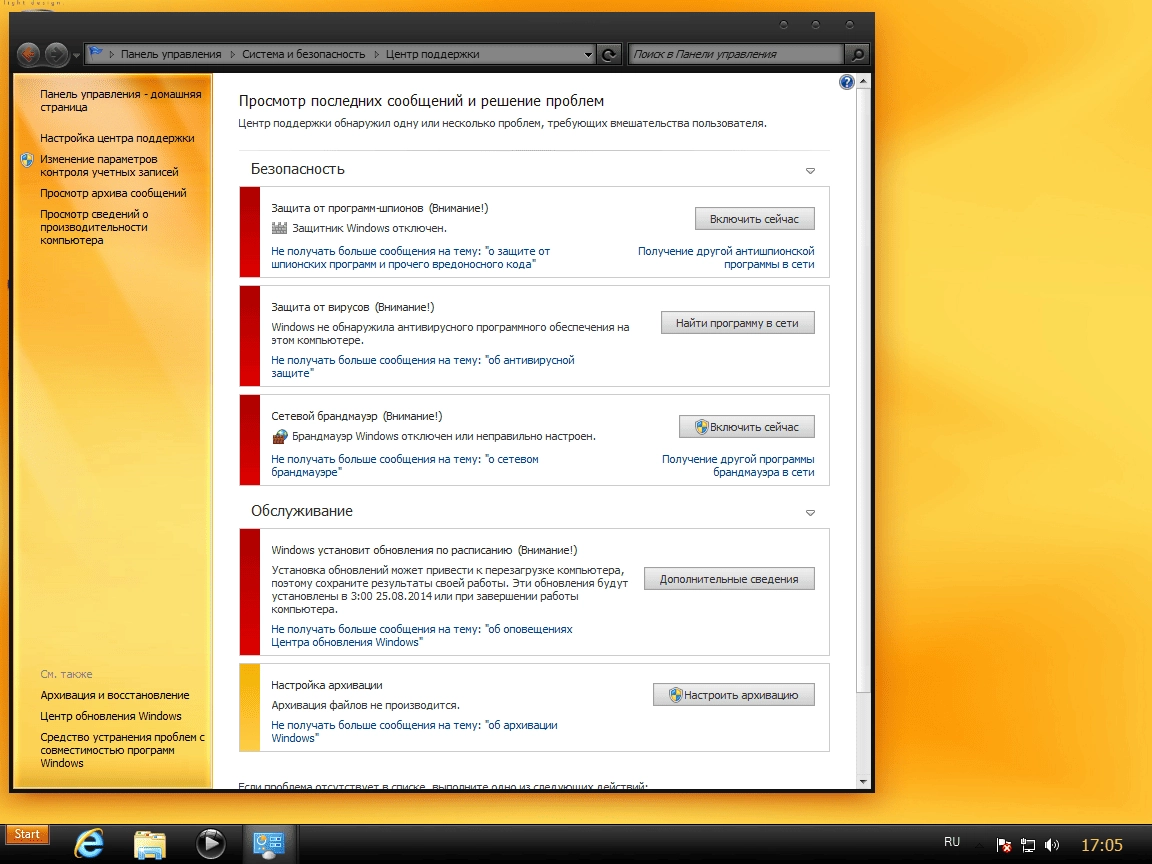Expand breadcrumb arrow after 'Панель управления'
Viewport: 1152px width, 864px height.
point(232,54)
